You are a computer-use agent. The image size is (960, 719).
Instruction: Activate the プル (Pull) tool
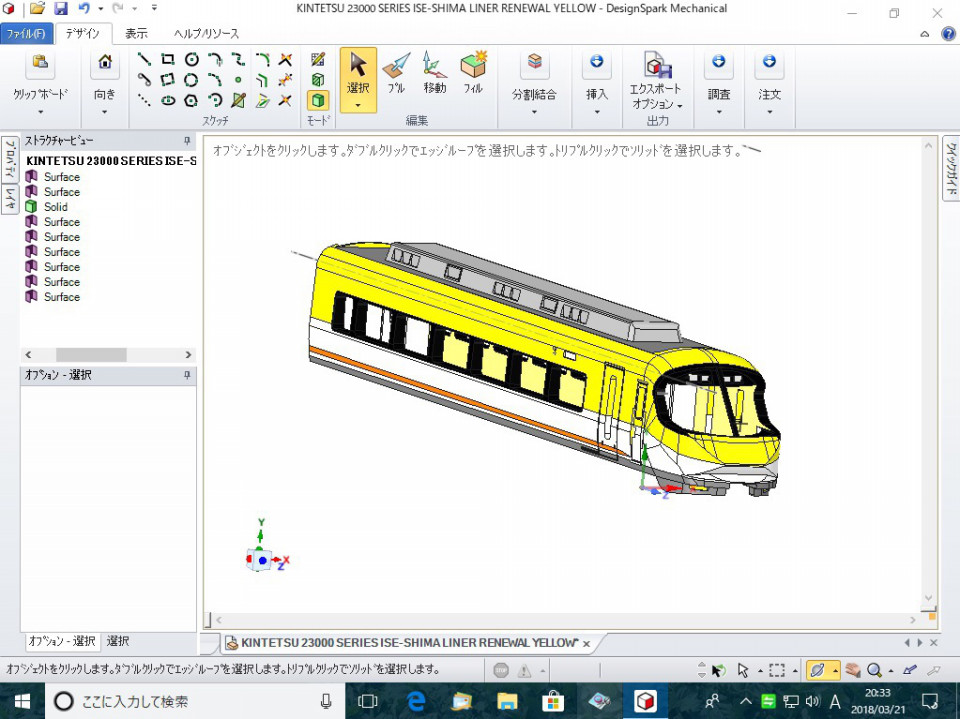[x=396, y=73]
